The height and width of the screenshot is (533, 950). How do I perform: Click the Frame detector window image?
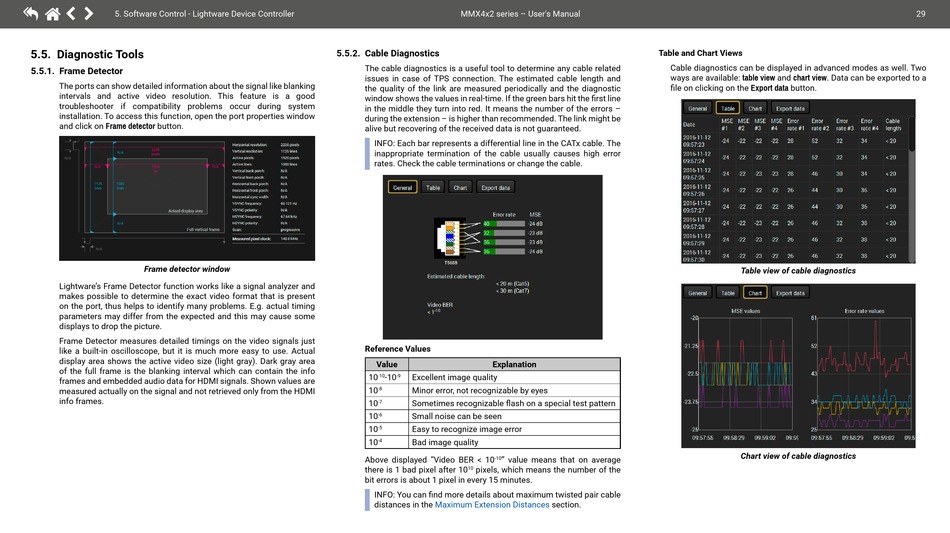(187, 198)
